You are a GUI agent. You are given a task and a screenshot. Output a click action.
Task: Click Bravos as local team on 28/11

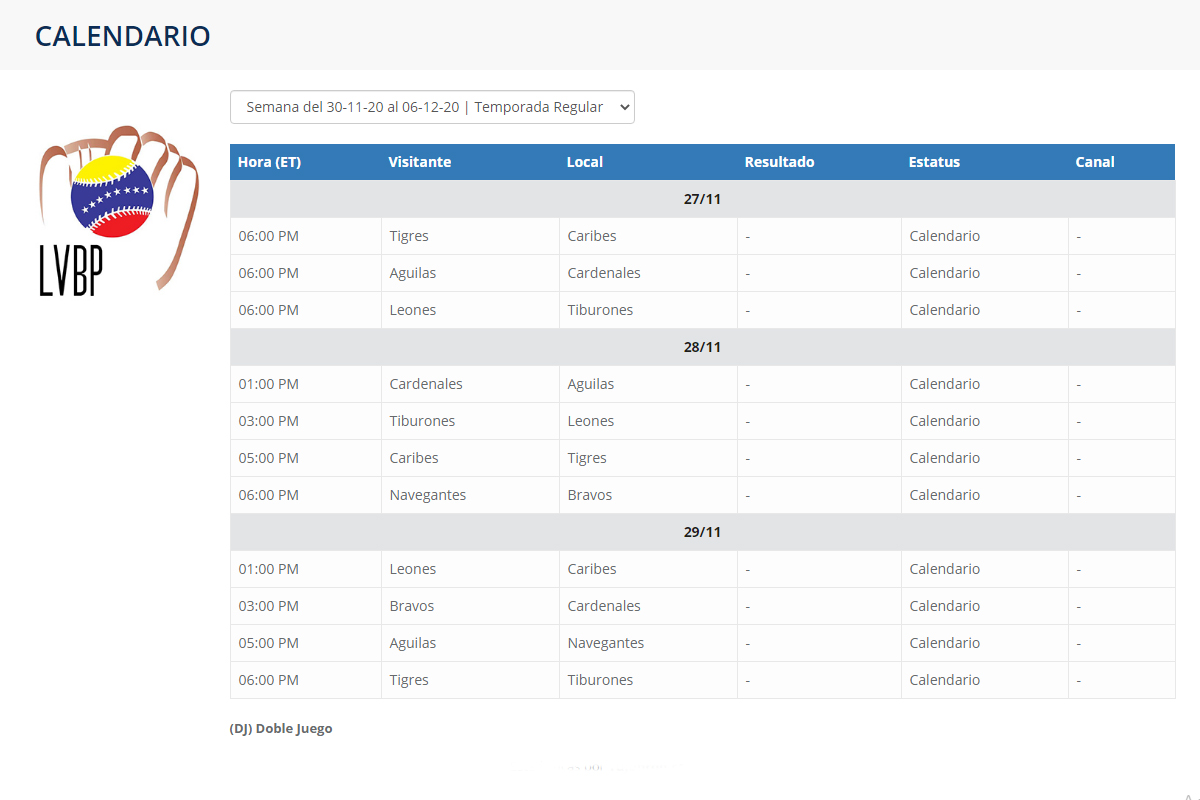click(589, 495)
